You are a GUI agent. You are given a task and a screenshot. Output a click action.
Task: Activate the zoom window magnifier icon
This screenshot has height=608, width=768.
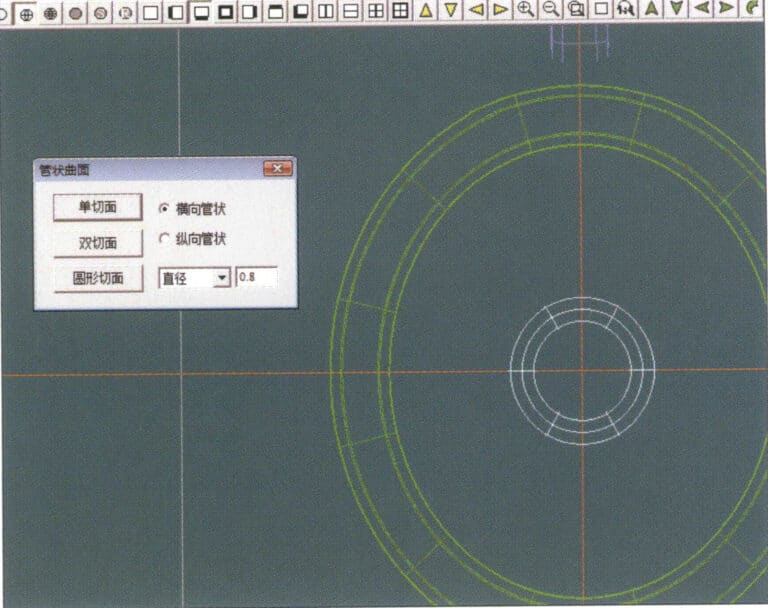pos(576,9)
